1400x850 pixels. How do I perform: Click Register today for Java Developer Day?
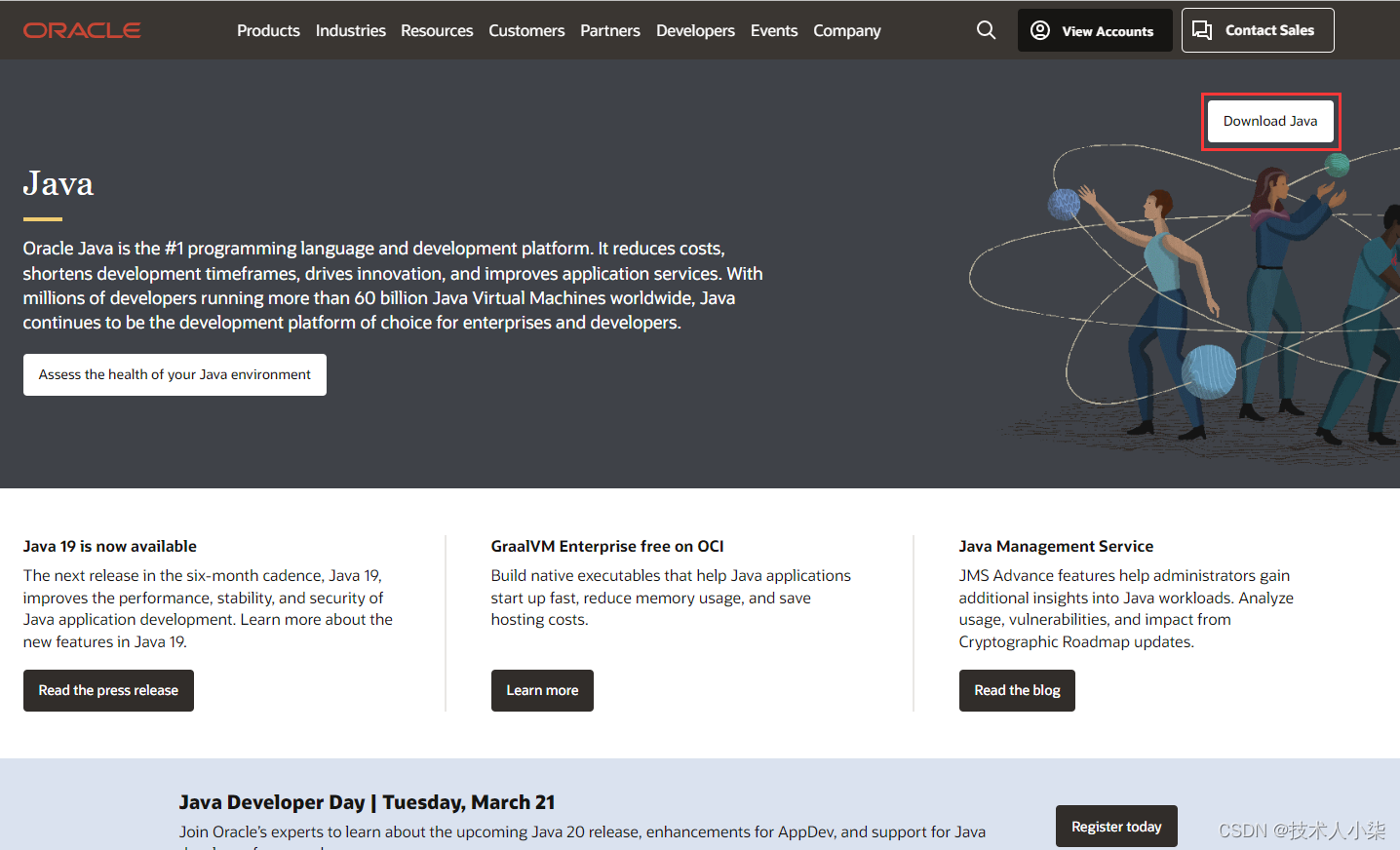click(x=1116, y=827)
